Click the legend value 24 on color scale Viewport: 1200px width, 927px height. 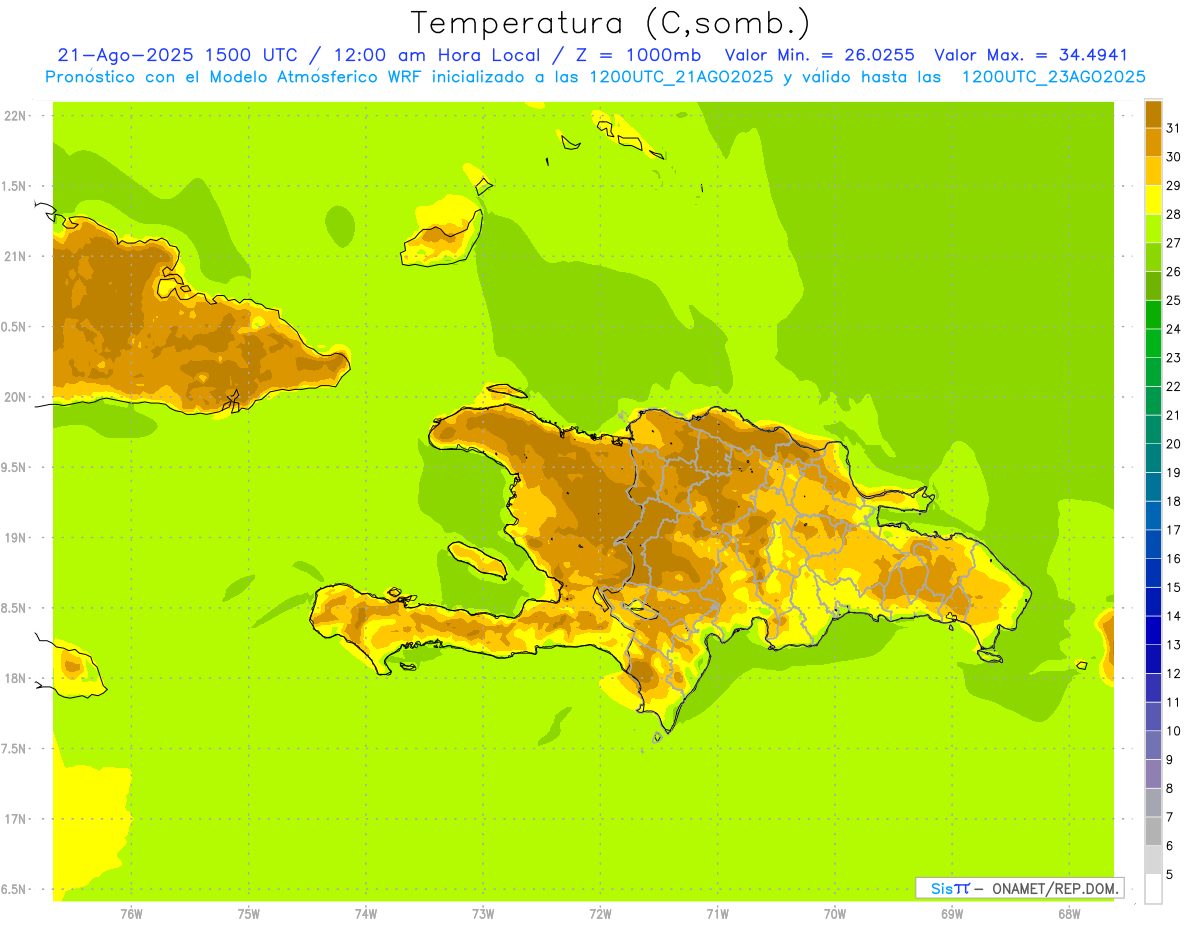coord(1173,329)
